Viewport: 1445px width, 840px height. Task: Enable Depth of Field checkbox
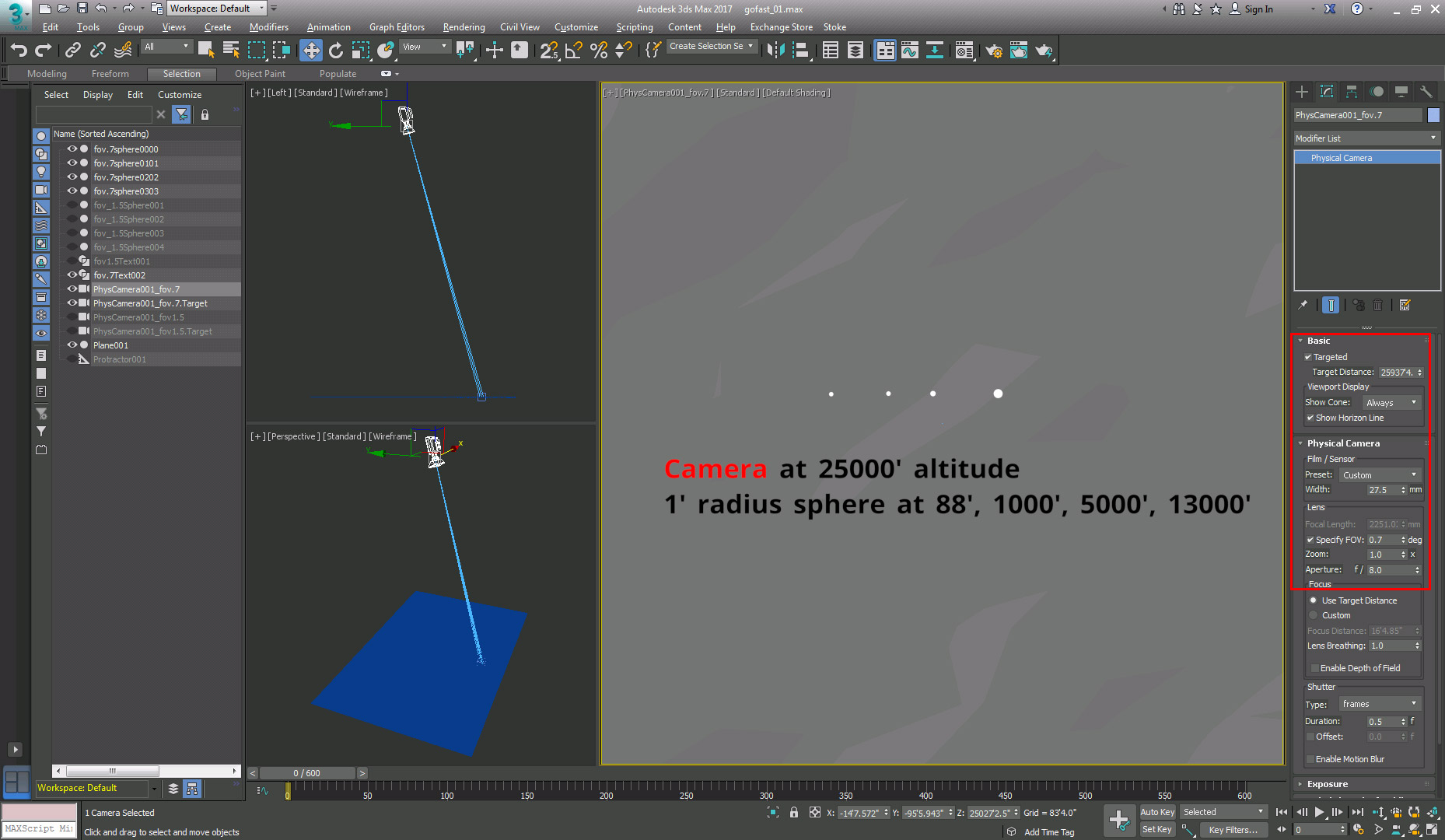1315,668
